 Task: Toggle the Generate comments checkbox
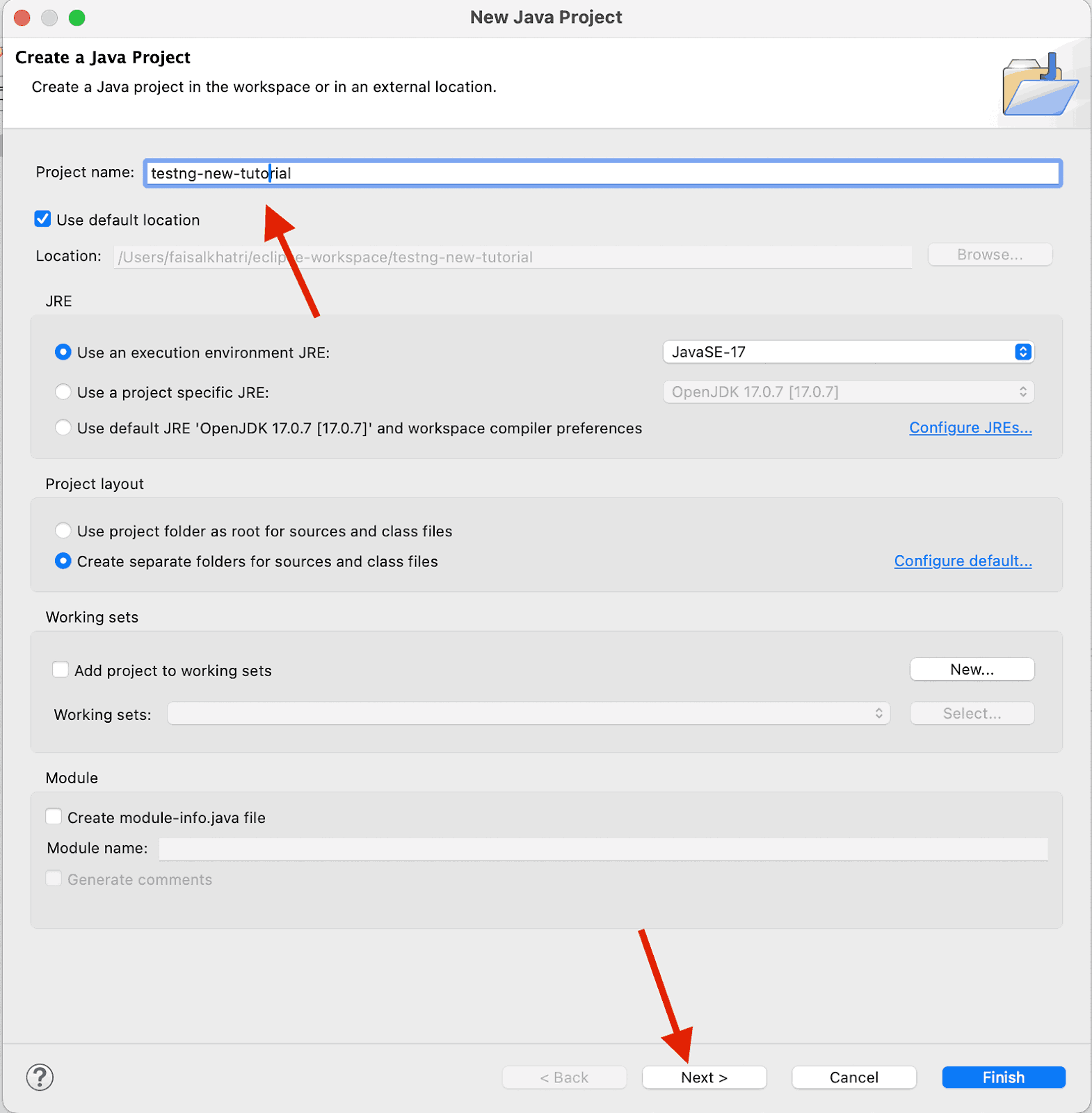pos(54,879)
